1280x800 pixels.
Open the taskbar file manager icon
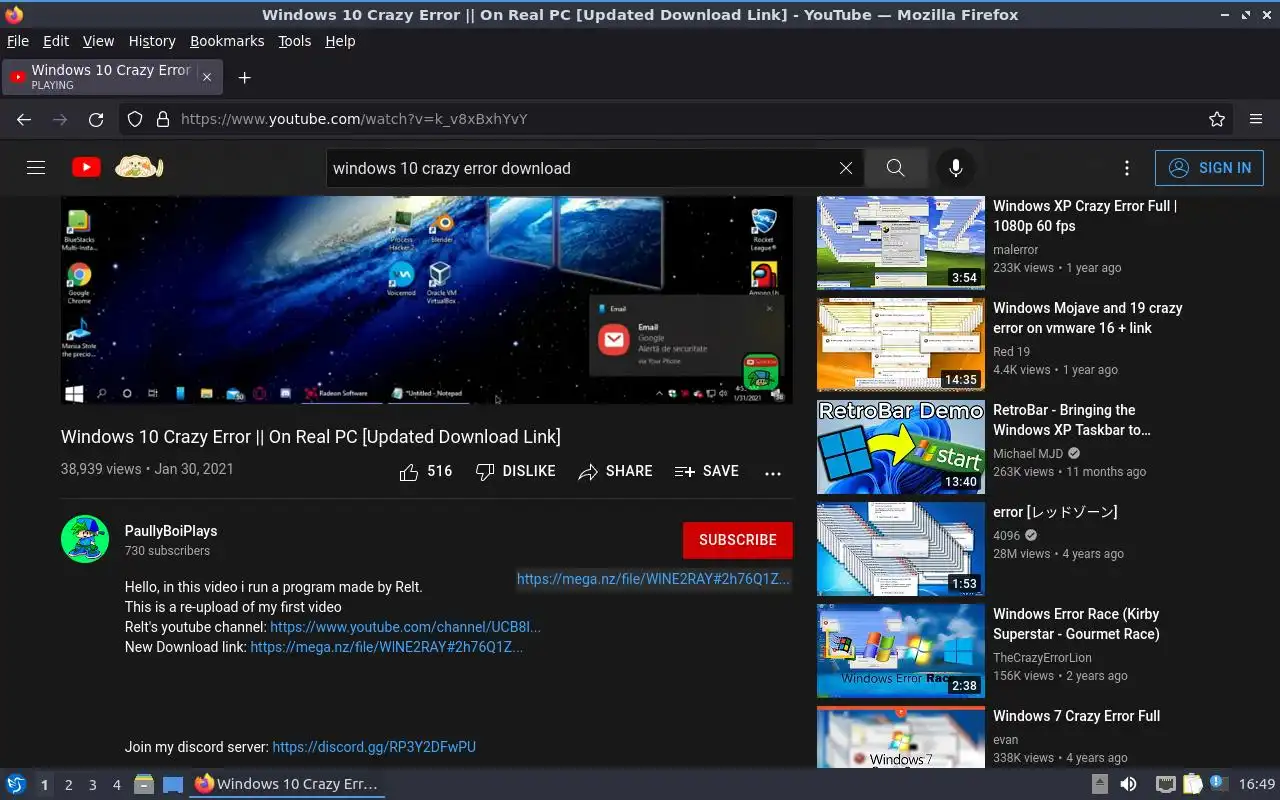tap(143, 784)
